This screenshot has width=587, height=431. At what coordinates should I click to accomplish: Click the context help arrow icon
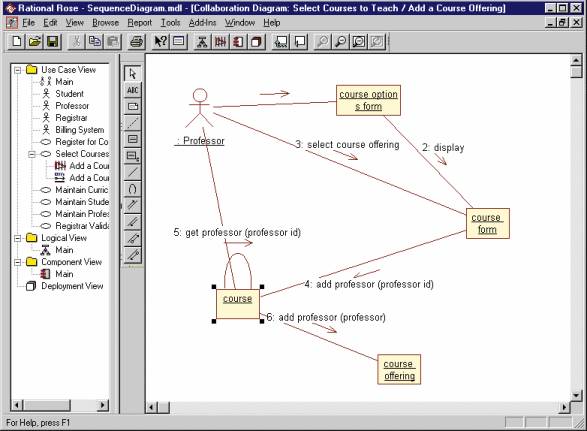pyautogui.click(x=161, y=42)
